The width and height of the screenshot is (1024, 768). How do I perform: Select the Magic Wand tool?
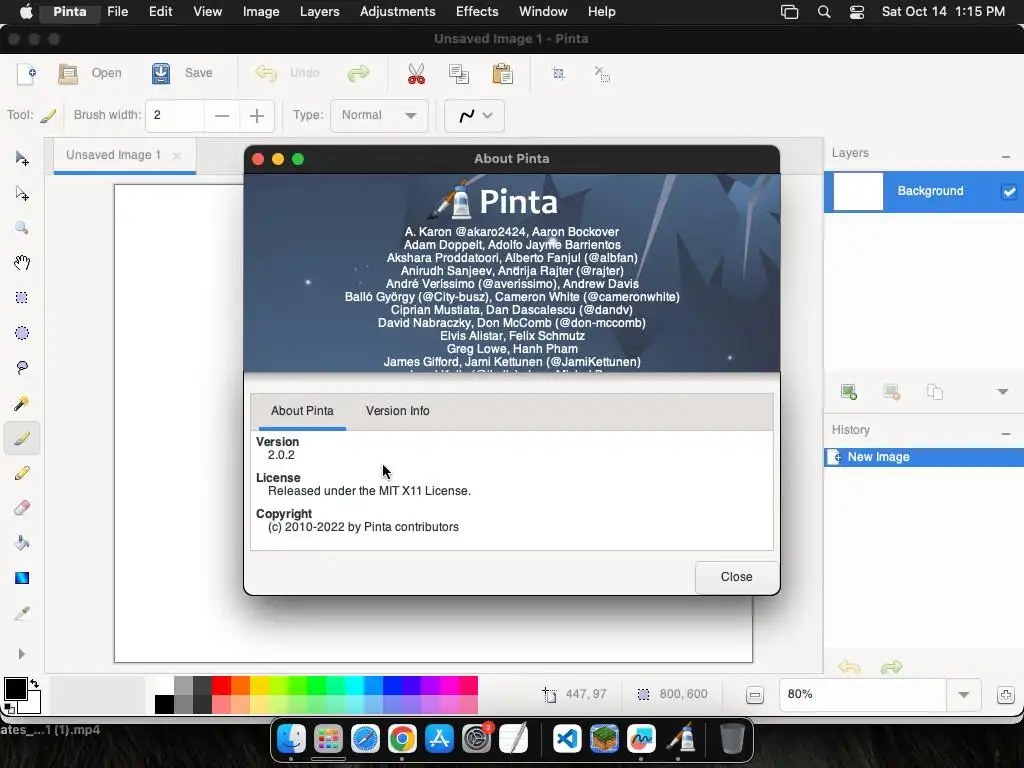click(x=22, y=403)
